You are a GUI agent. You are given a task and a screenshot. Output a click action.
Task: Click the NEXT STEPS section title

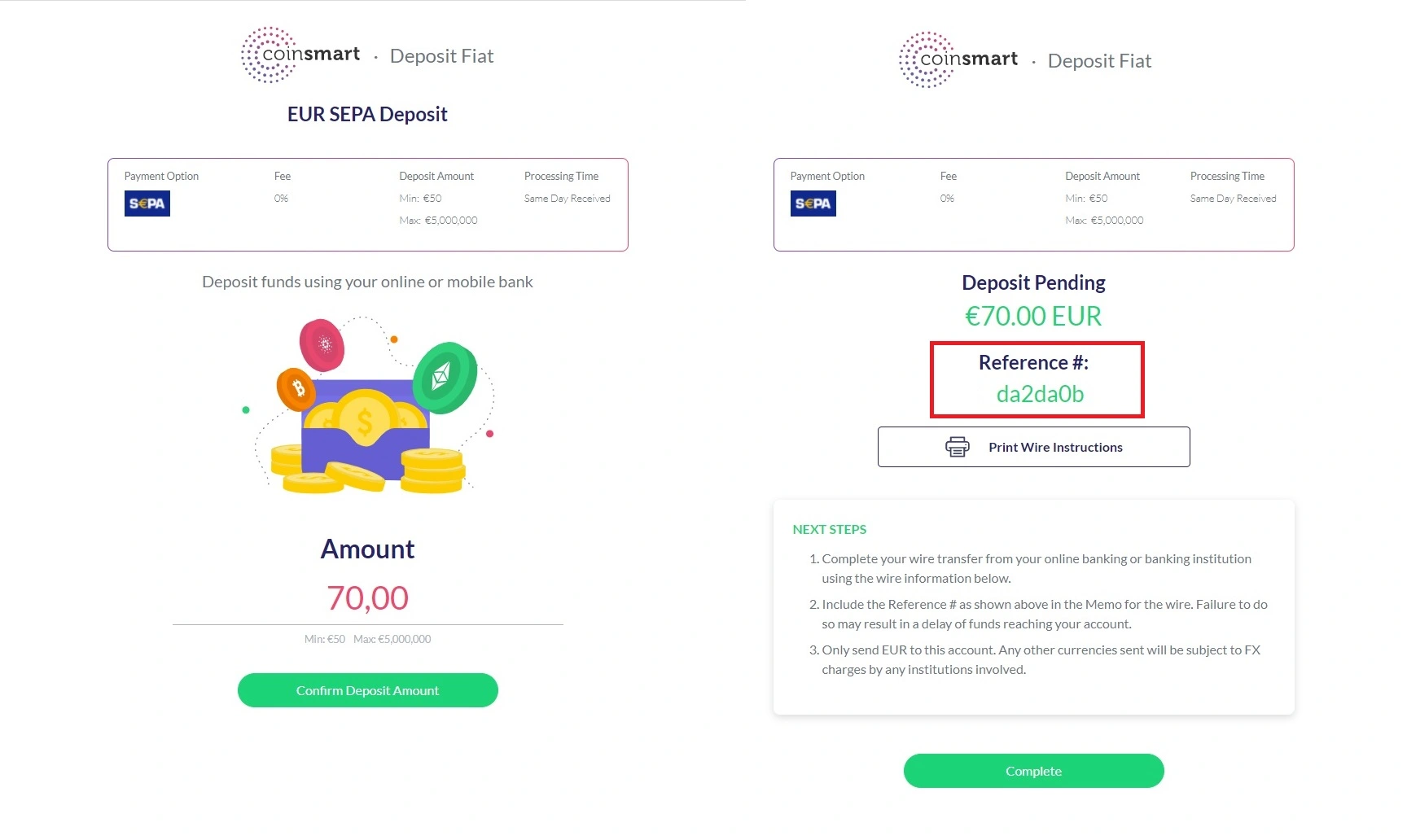pyautogui.click(x=828, y=529)
